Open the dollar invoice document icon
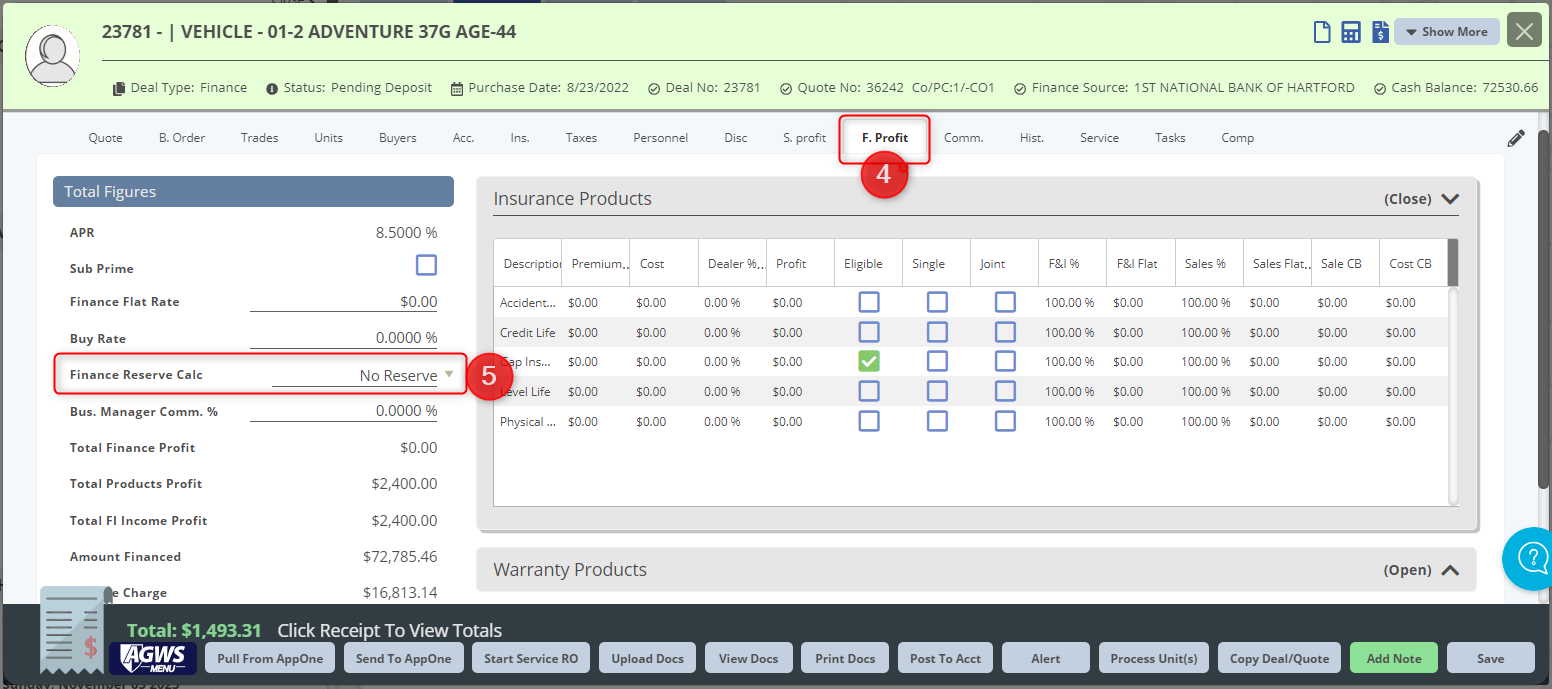Screen dimensions: 1552x689 [x=1380, y=32]
